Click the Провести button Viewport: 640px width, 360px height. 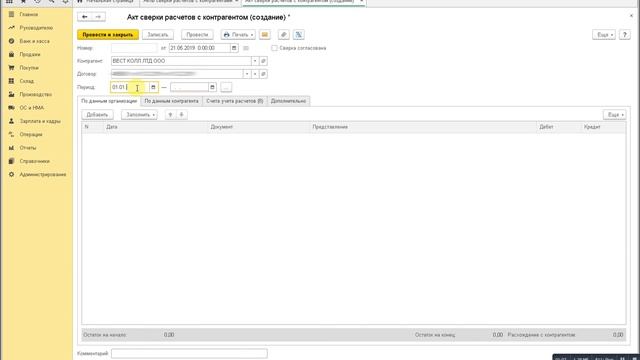[197, 35]
